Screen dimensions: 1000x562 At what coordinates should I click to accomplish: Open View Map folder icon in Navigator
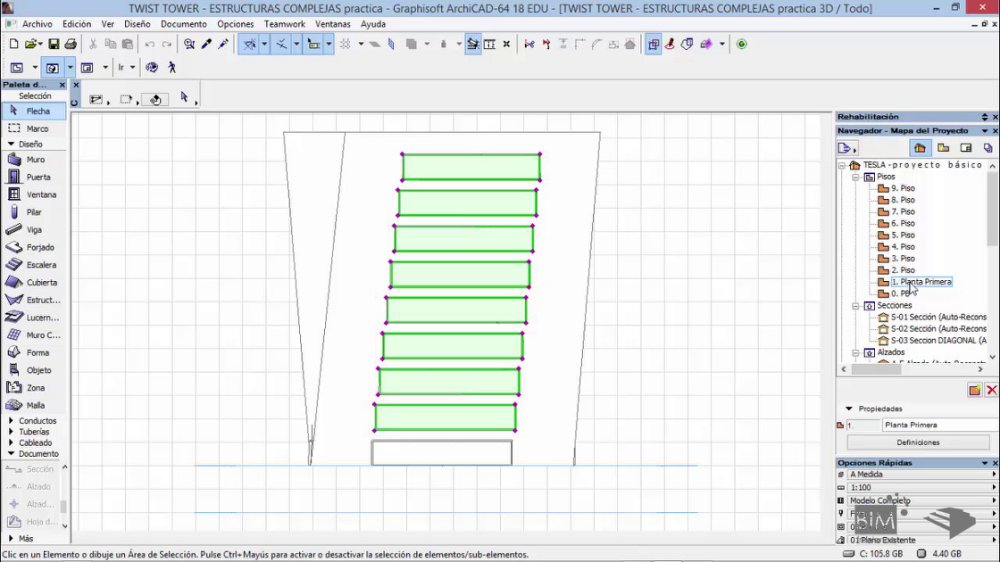pyautogui.click(x=943, y=147)
